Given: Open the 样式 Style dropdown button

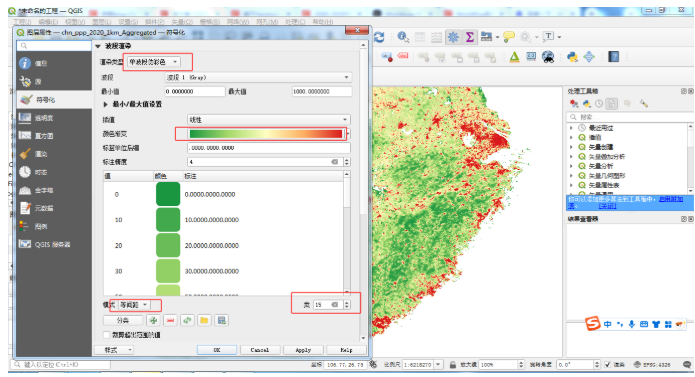Looking at the screenshot, I should [114, 350].
